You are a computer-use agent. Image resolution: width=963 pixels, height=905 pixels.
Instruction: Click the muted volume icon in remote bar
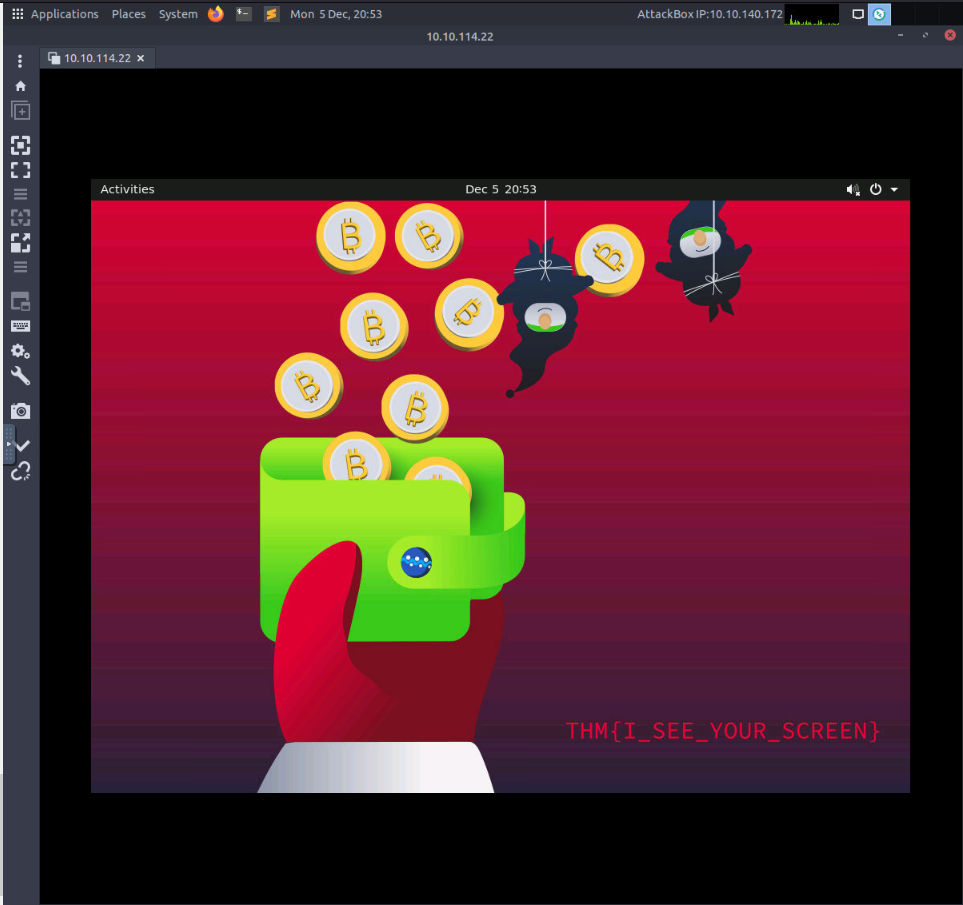pos(852,190)
